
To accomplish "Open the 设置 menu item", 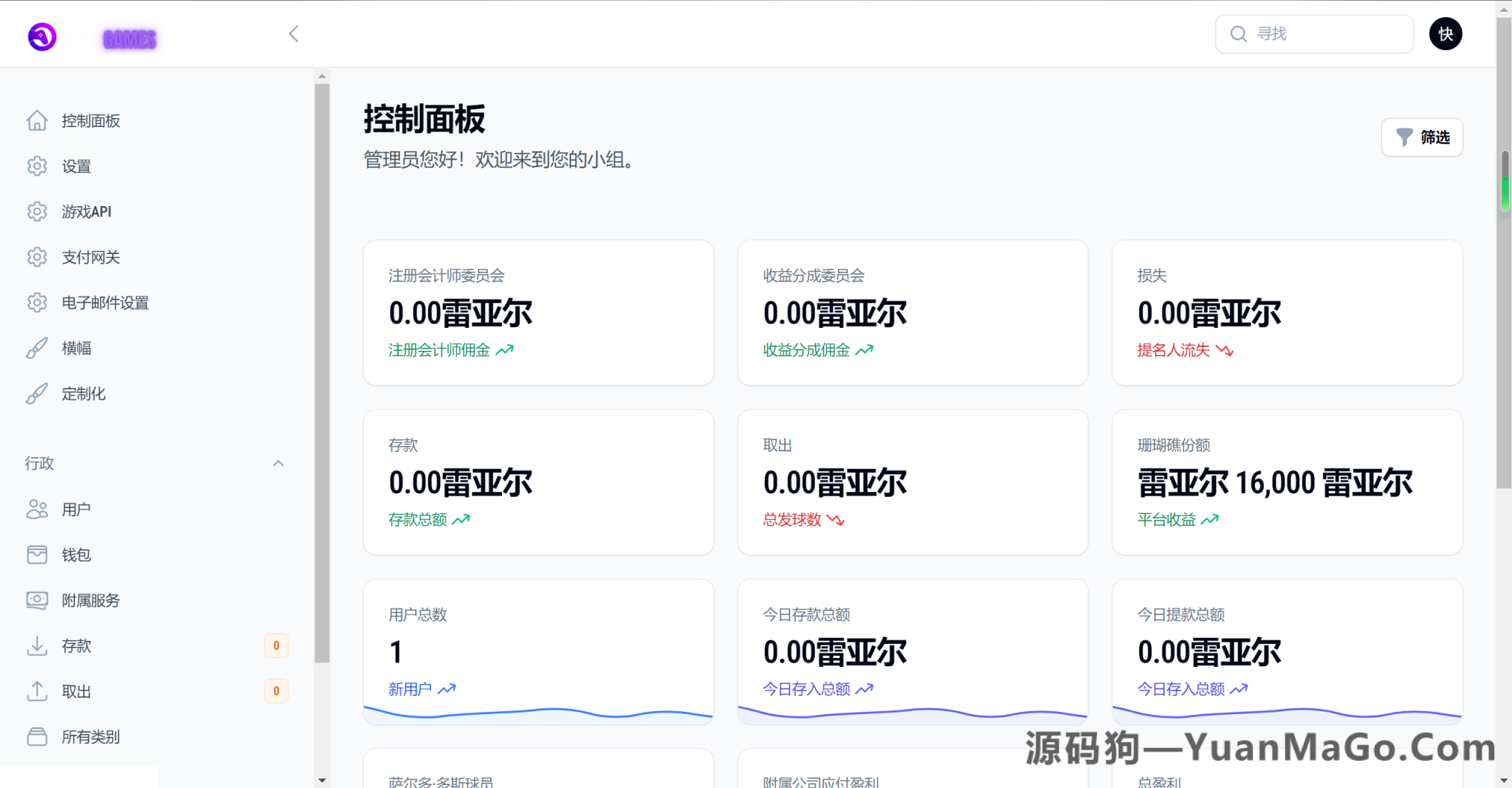I will point(76,165).
